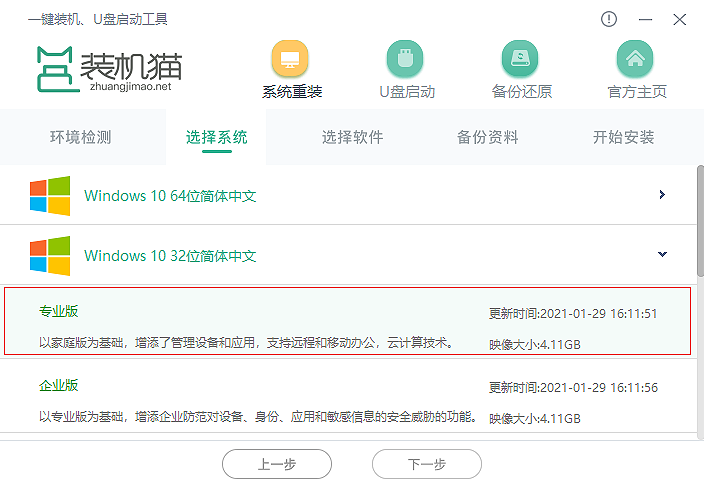Click the 装机猫 cat logo
The height and width of the screenshot is (486, 704).
click(54, 67)
